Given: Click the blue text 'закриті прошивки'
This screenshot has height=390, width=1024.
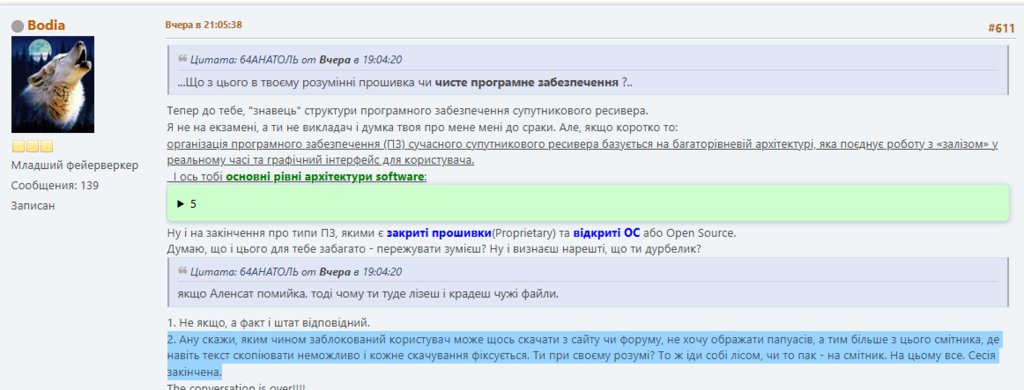Looking at the screenshot, I should click(438, 233).
